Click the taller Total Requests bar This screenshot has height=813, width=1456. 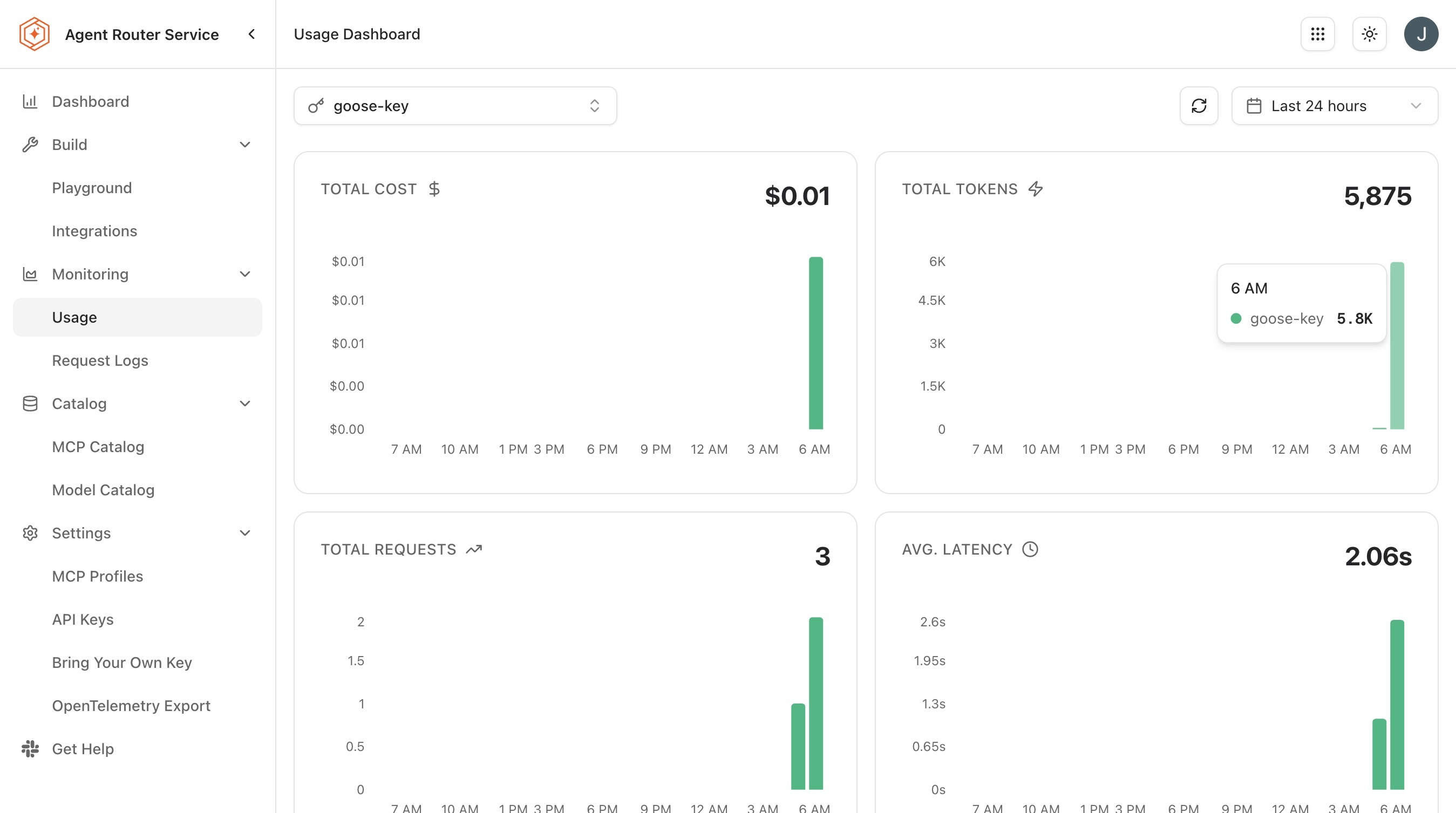[815, 703]
